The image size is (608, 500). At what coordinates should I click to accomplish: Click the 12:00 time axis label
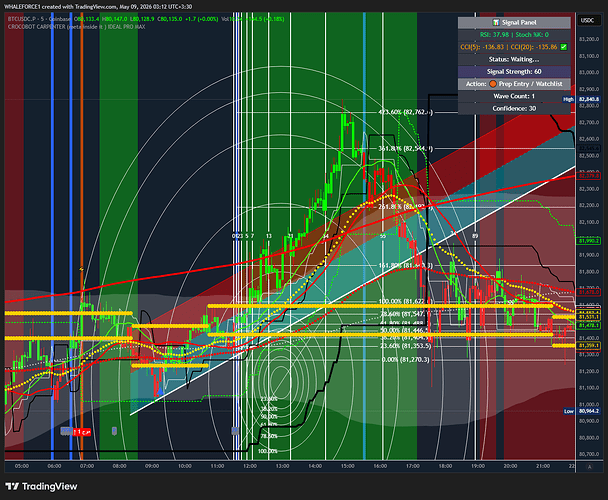coord(250,466)
